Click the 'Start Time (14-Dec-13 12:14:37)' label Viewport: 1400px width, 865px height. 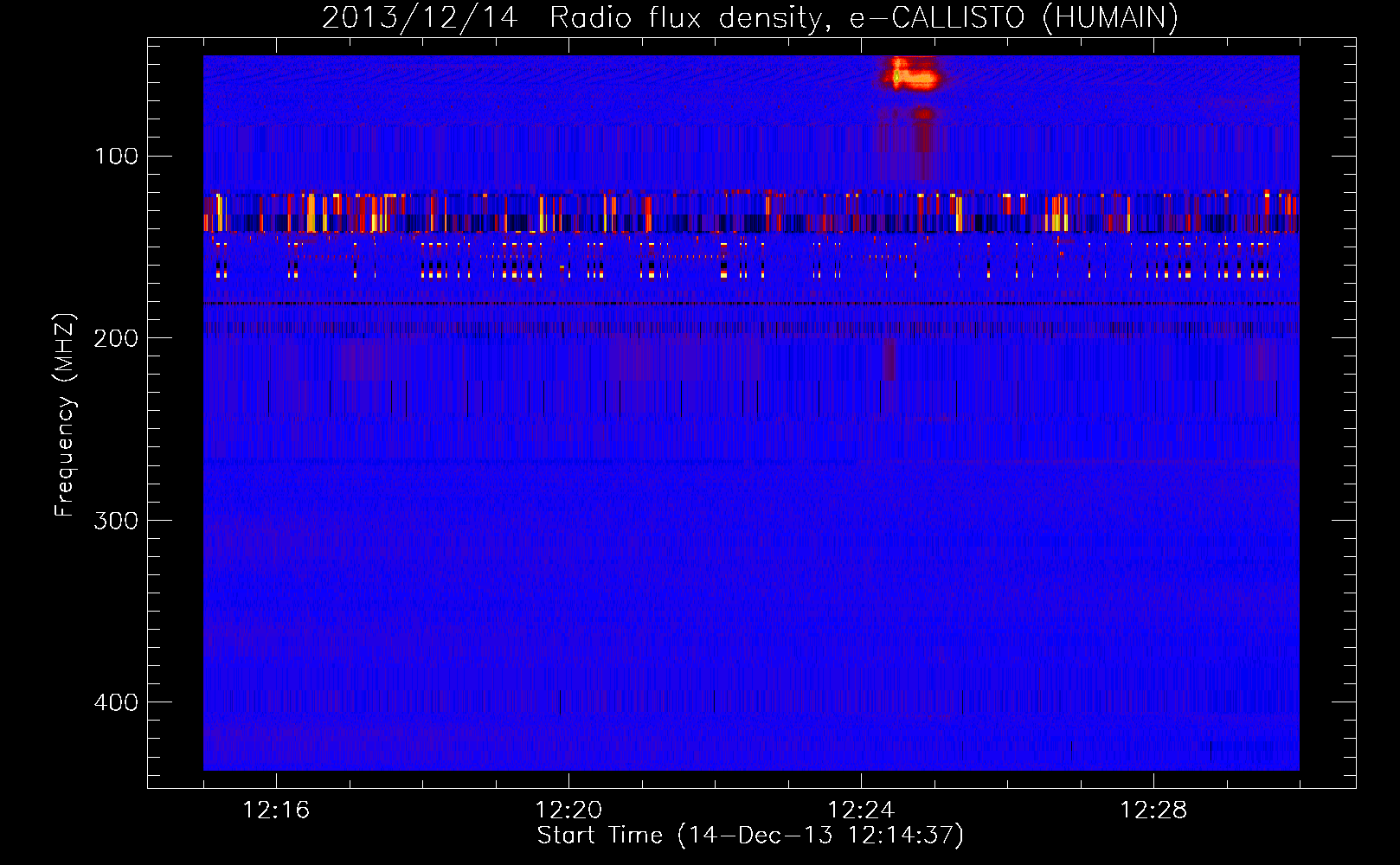pyautogui.click(x=750, y=836)
